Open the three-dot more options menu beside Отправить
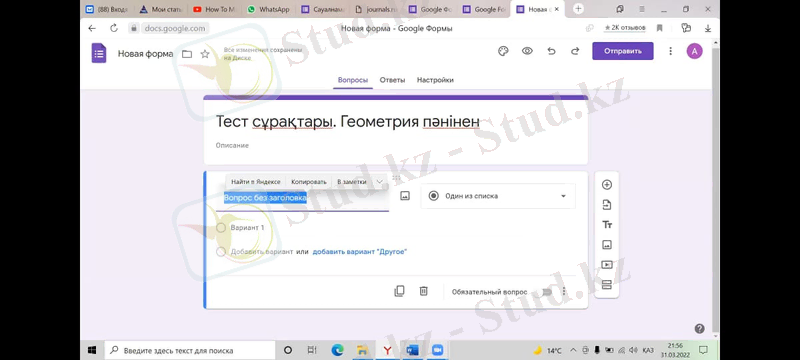The height and width of the screenshot is (360, 800). [x=670, y=51]
